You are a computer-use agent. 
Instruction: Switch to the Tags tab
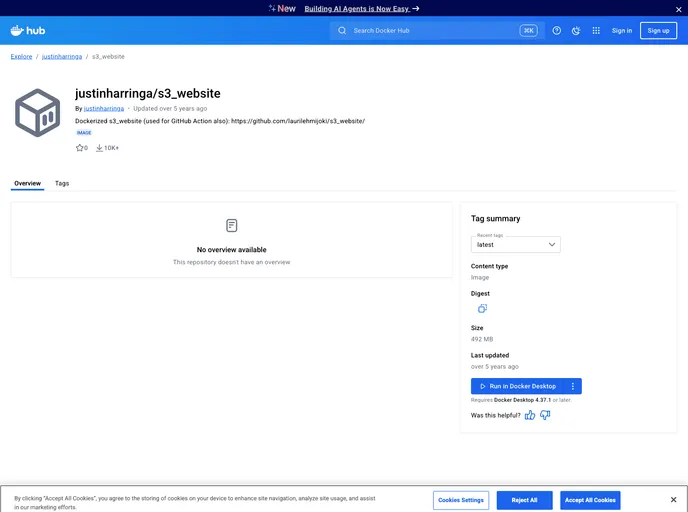click(x=62, y=183)
